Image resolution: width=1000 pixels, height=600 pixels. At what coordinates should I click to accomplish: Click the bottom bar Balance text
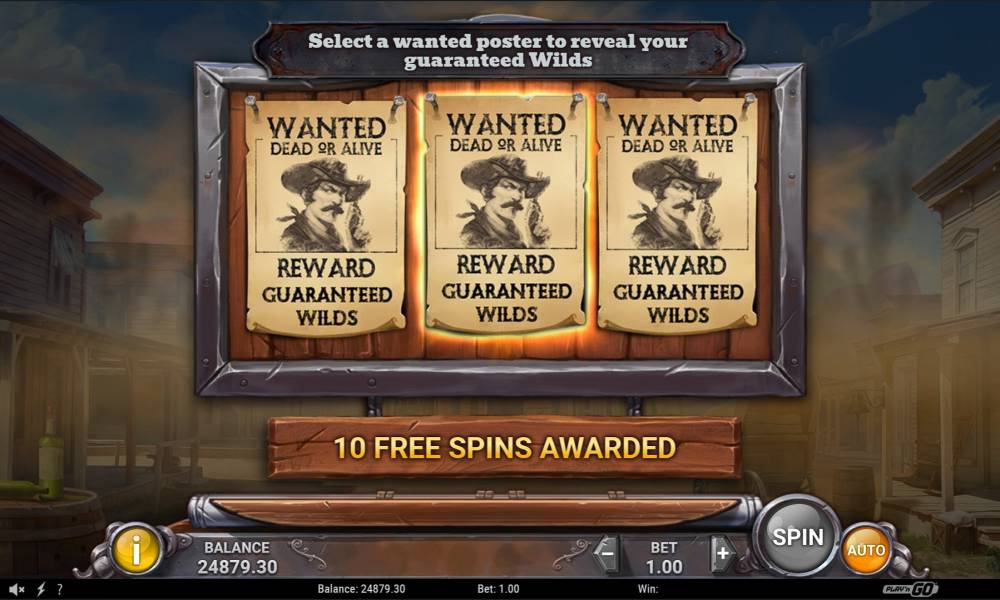(x=361, y=589)
